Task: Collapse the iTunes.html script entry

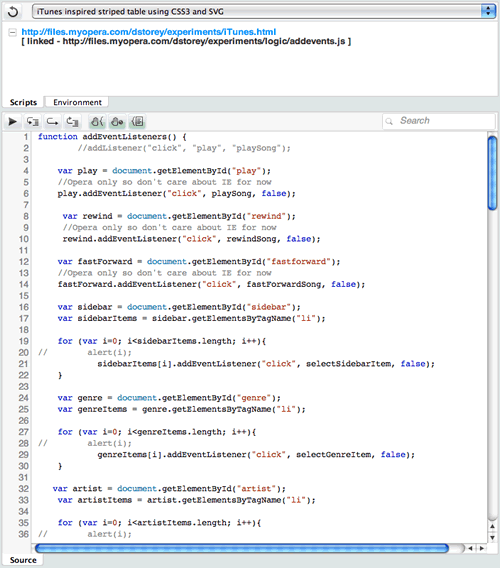Action: coord(12,33)
